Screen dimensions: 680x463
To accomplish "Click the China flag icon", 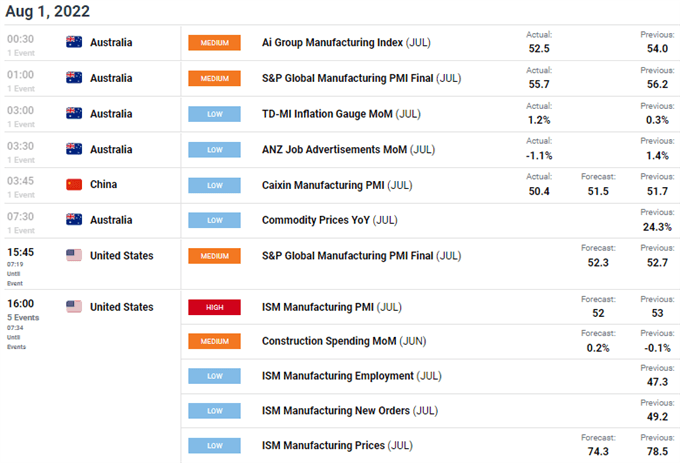I will click(x=73, y=184).
